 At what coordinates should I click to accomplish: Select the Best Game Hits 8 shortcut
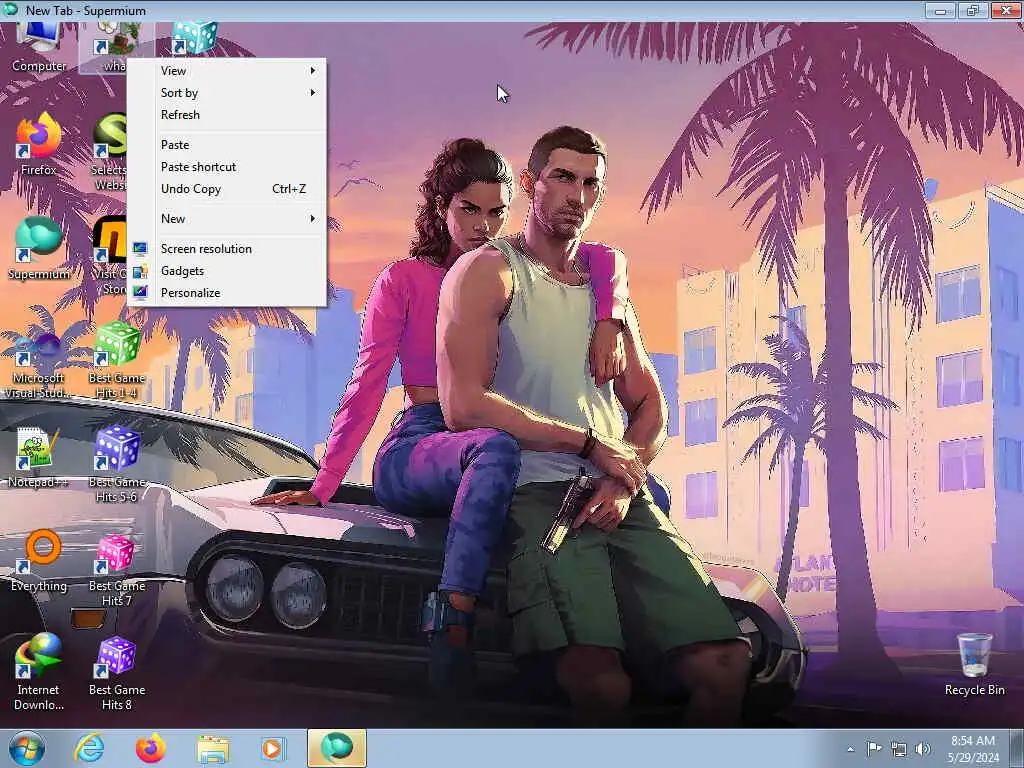click(x=117, y=673)
